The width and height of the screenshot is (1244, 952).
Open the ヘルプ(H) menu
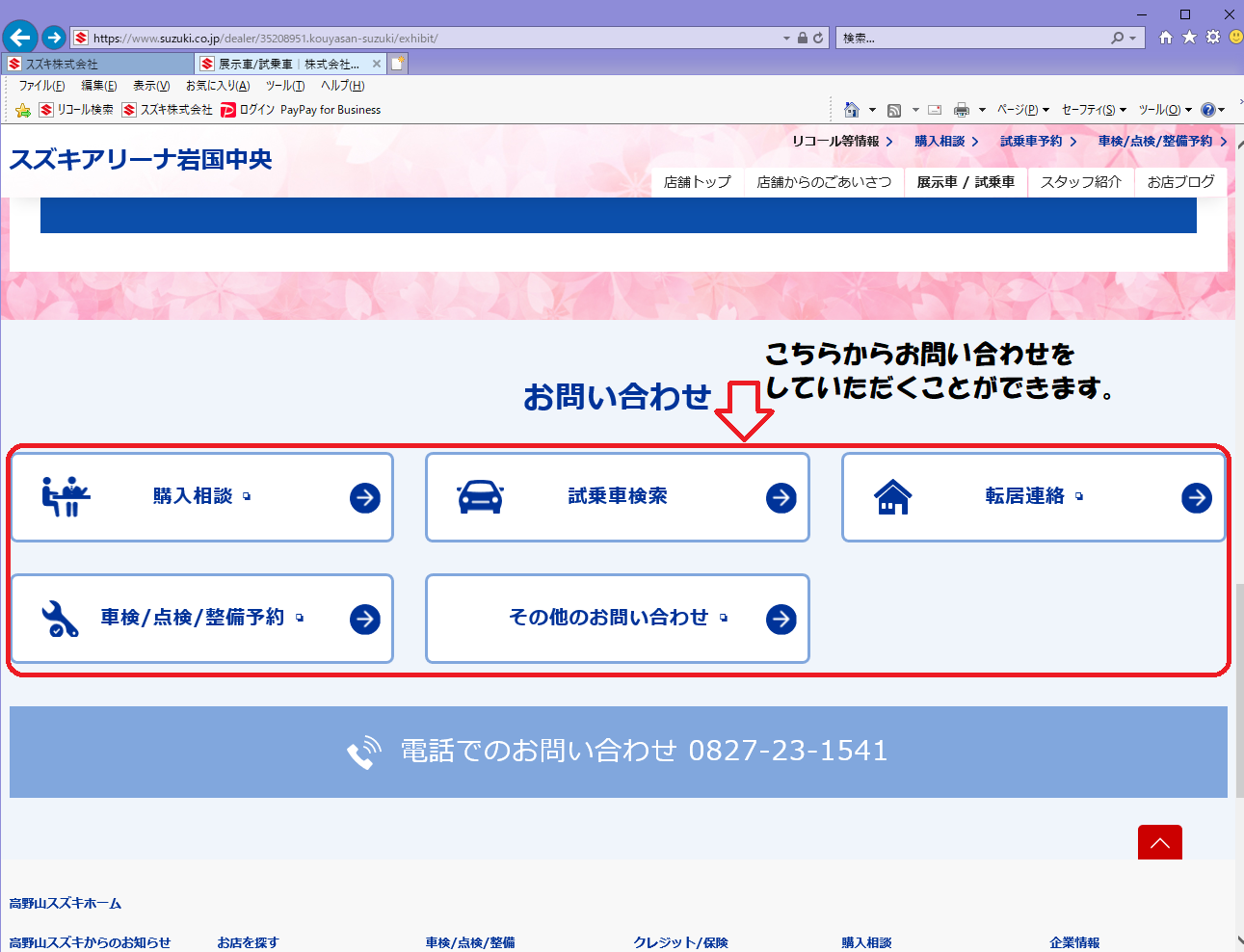(x=343, y=86)
